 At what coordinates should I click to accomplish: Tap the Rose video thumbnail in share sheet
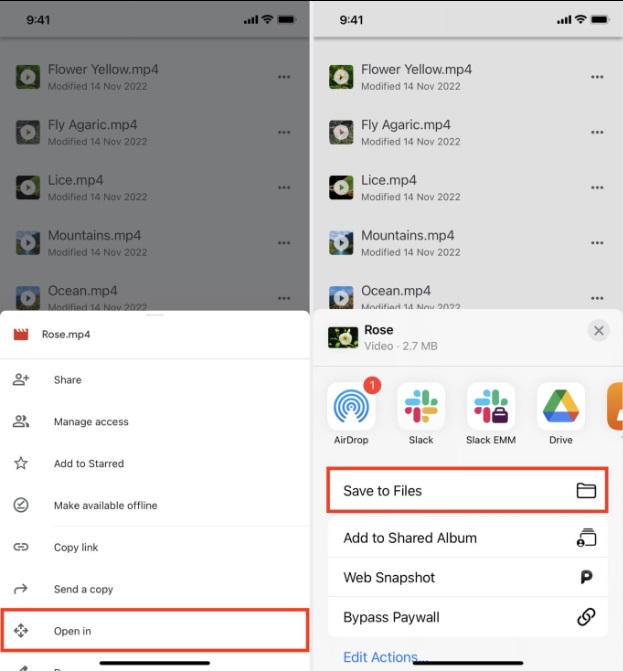click(343, 338)
